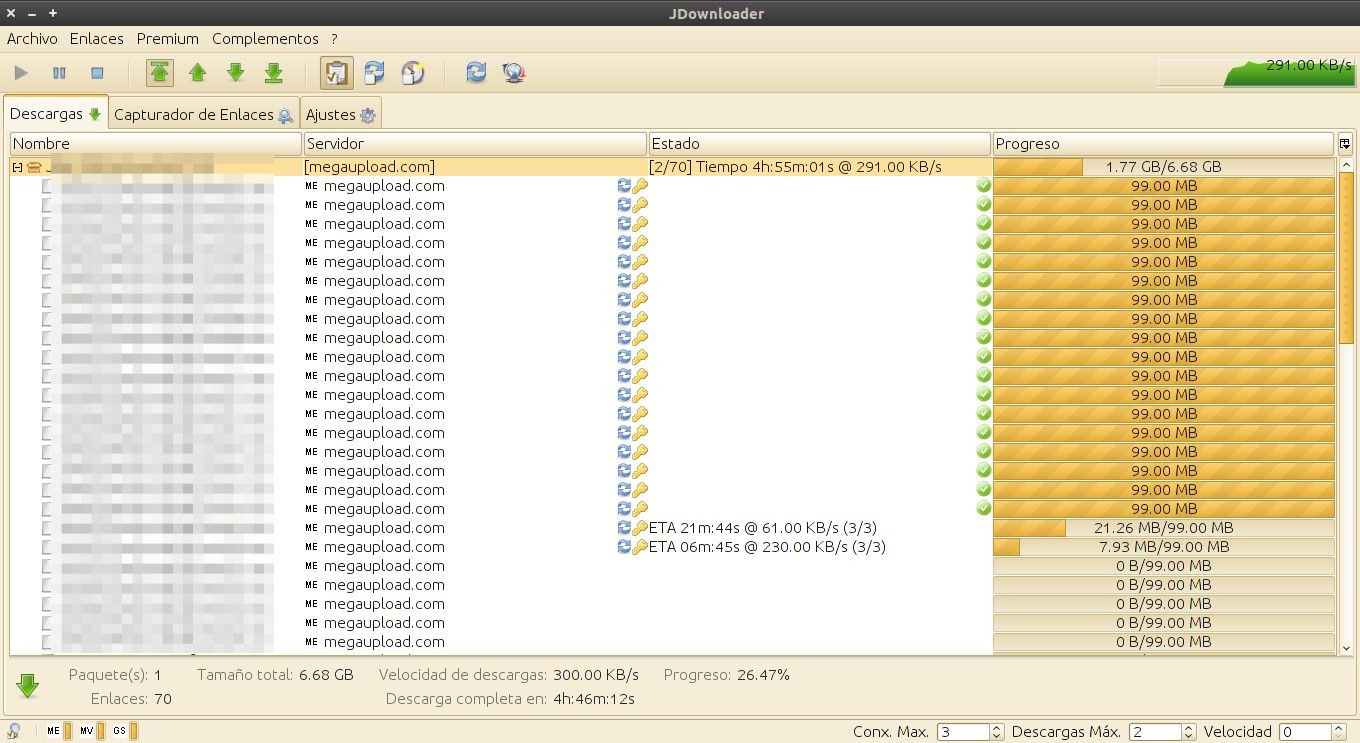The image size is (1360, 743).
Task: Increase Velocidad with spinner up arrow
Action: [x=1338, y=728]
